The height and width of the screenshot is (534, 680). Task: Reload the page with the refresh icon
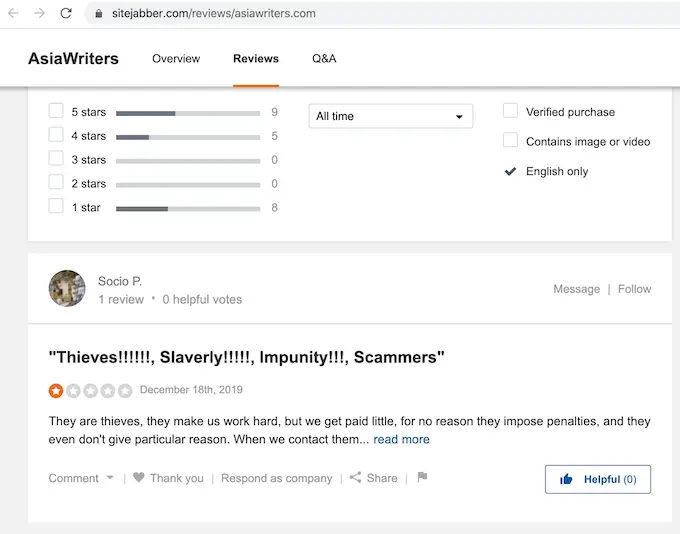[66, 13]
